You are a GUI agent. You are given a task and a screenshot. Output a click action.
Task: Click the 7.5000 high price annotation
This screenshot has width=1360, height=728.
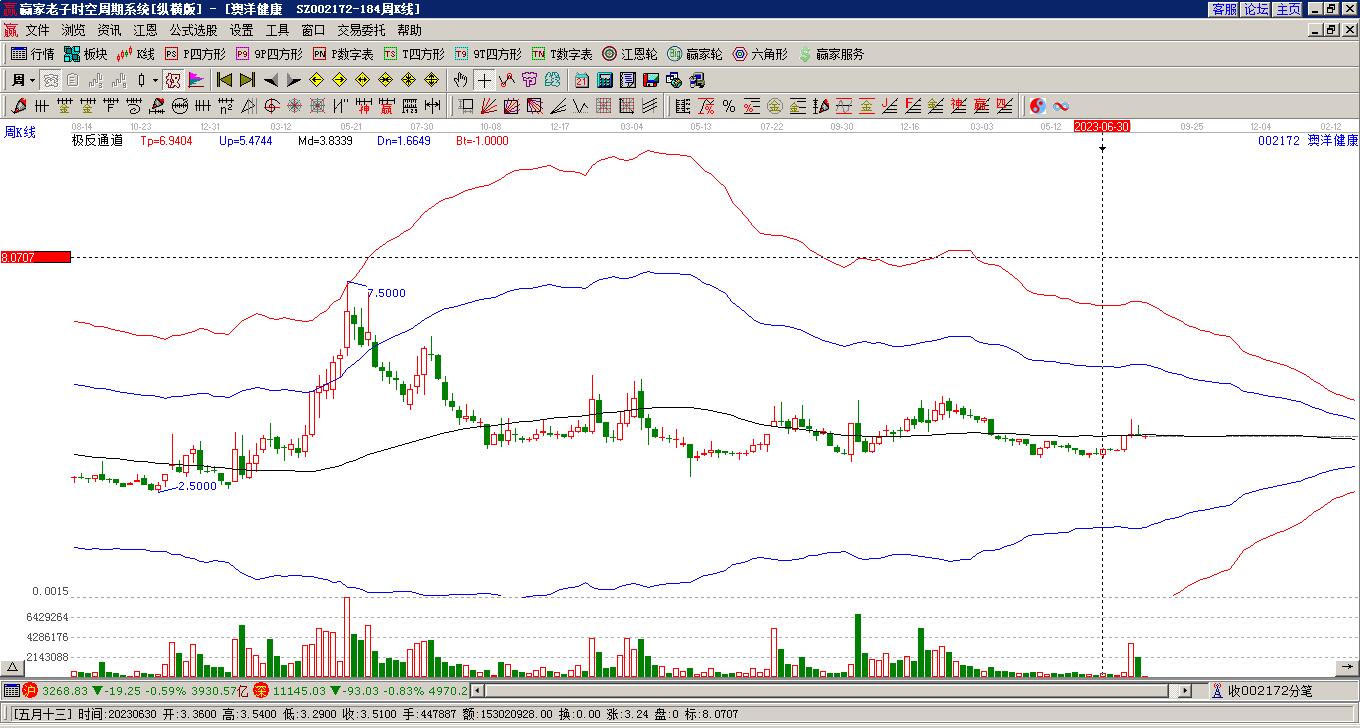387,293
